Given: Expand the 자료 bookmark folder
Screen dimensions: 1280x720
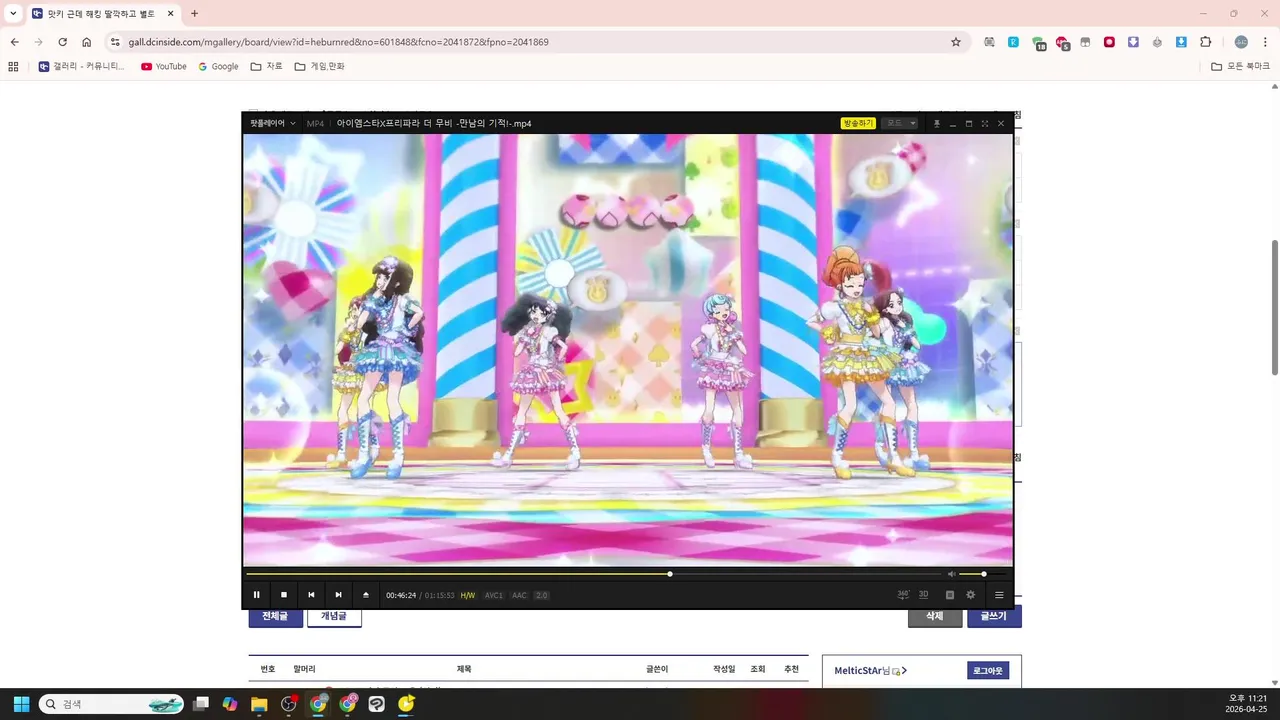Looking at the screenshot, I should pyautogui.click(x=266, y=66).
